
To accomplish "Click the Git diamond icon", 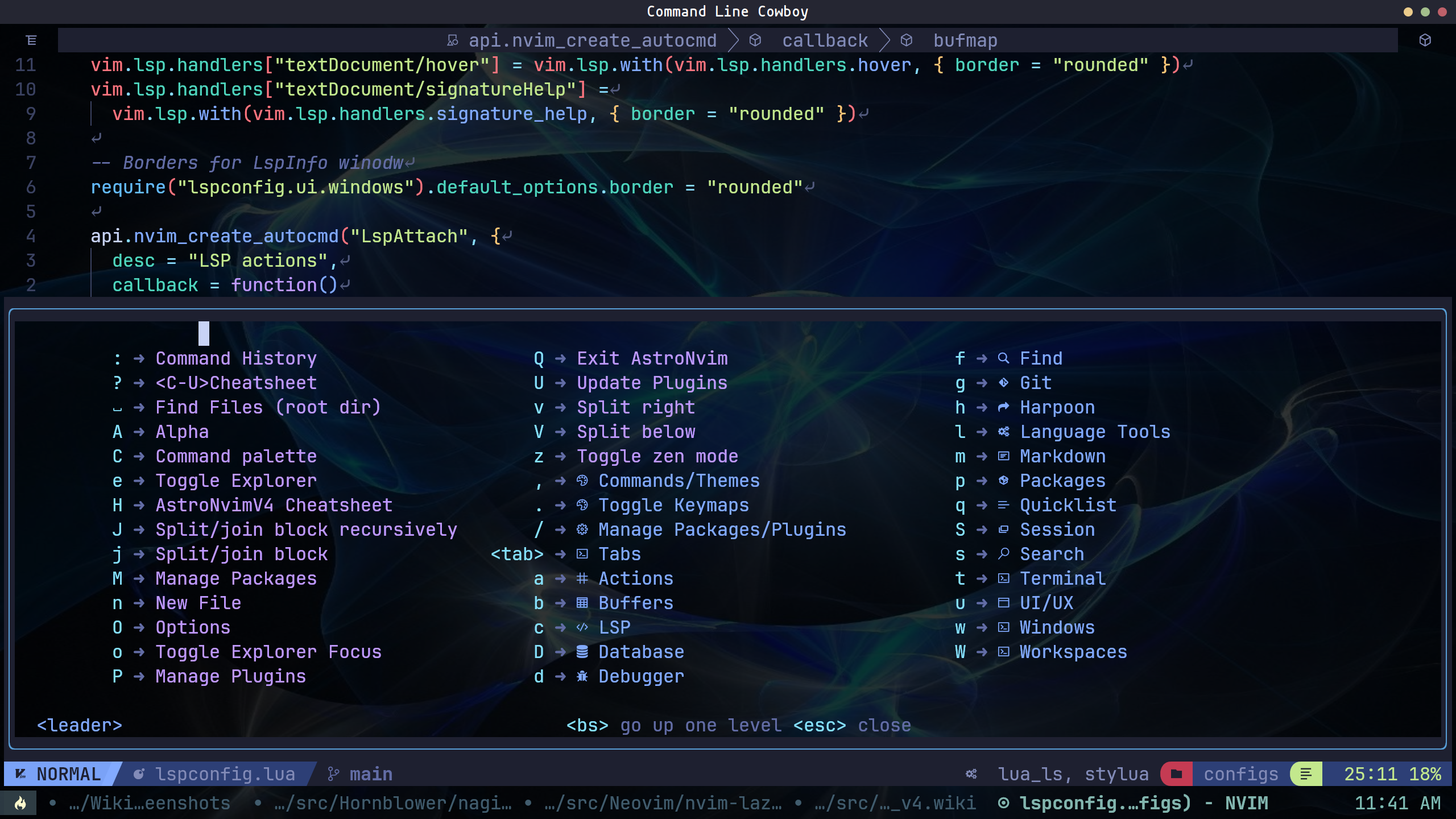I will pyautogui.click(x=1003, y=383).
